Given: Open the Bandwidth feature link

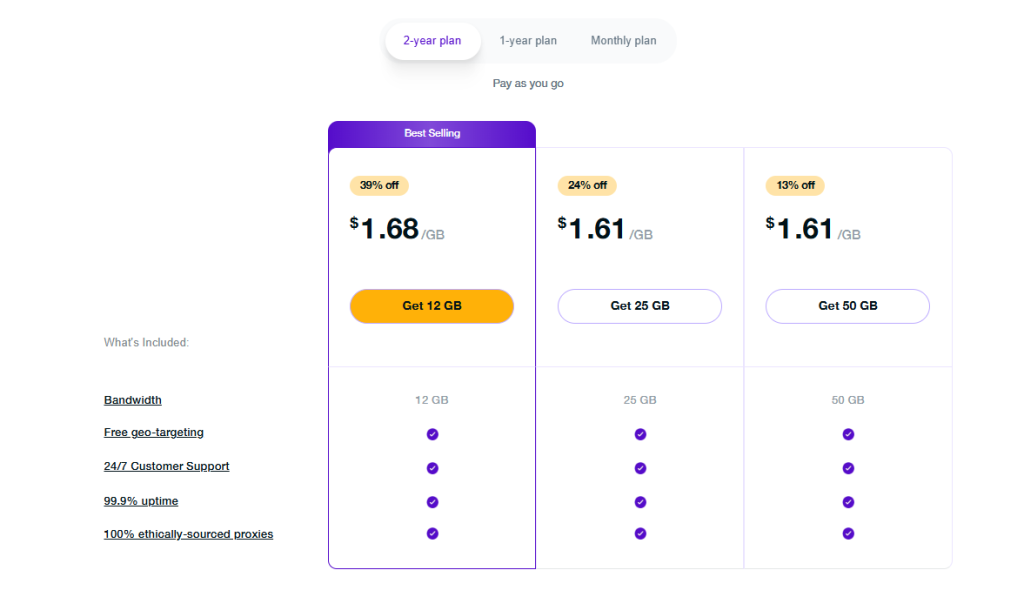Looking at the screenshot, I should [132, 400].
